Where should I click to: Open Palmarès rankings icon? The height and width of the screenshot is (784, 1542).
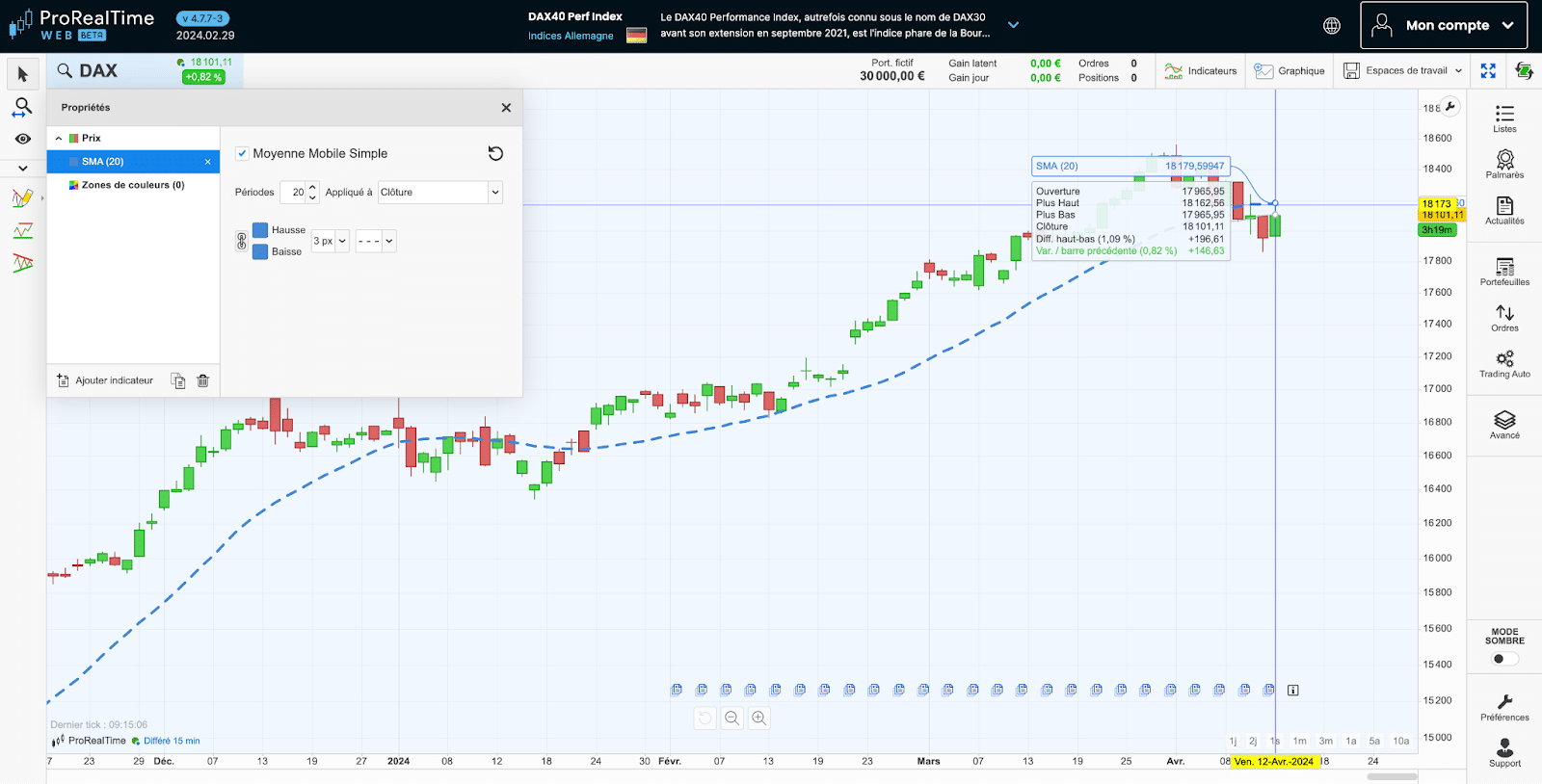[x=1504, y=163]
